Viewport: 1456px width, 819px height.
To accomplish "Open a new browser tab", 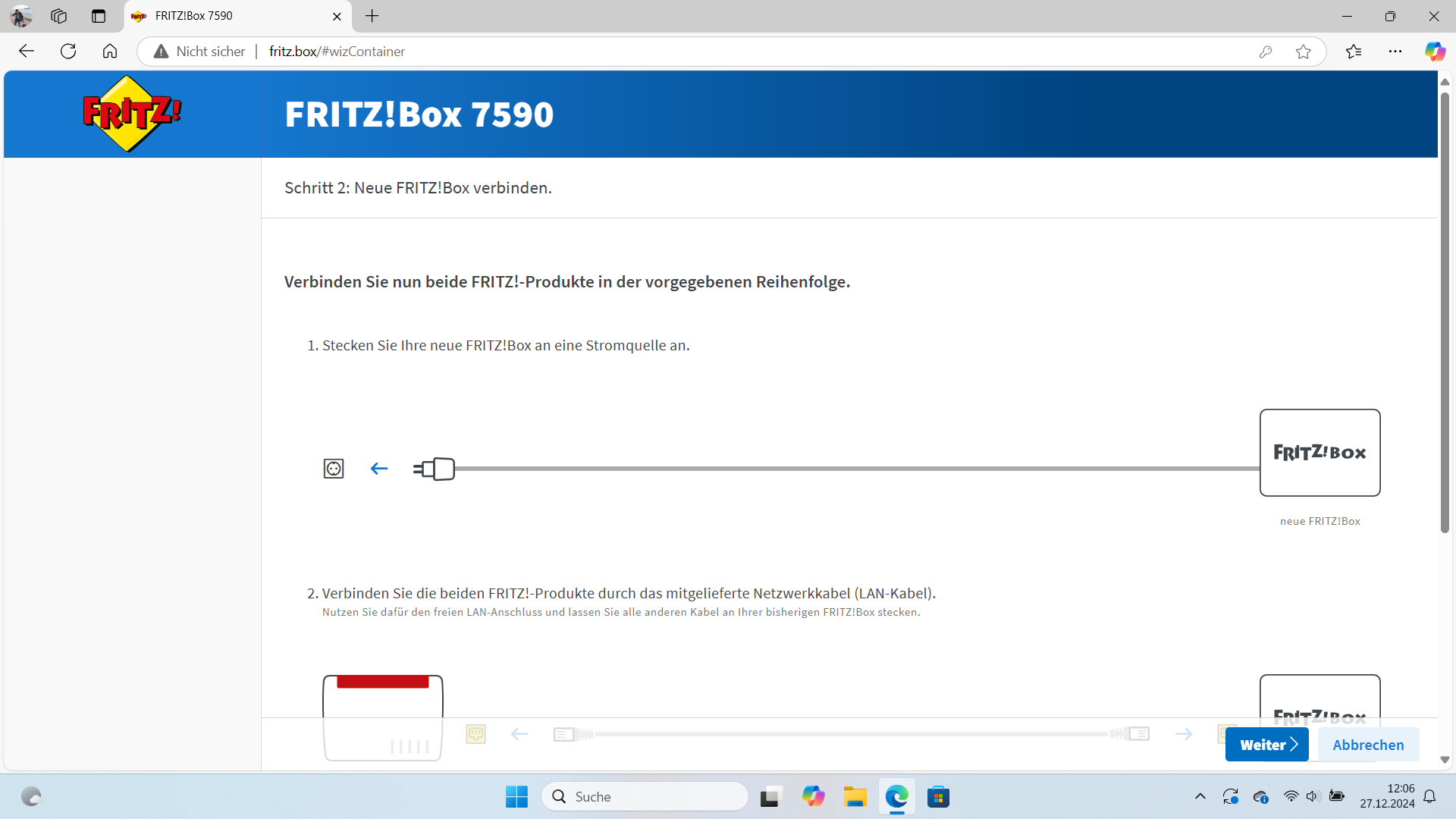I will (372, 16).
